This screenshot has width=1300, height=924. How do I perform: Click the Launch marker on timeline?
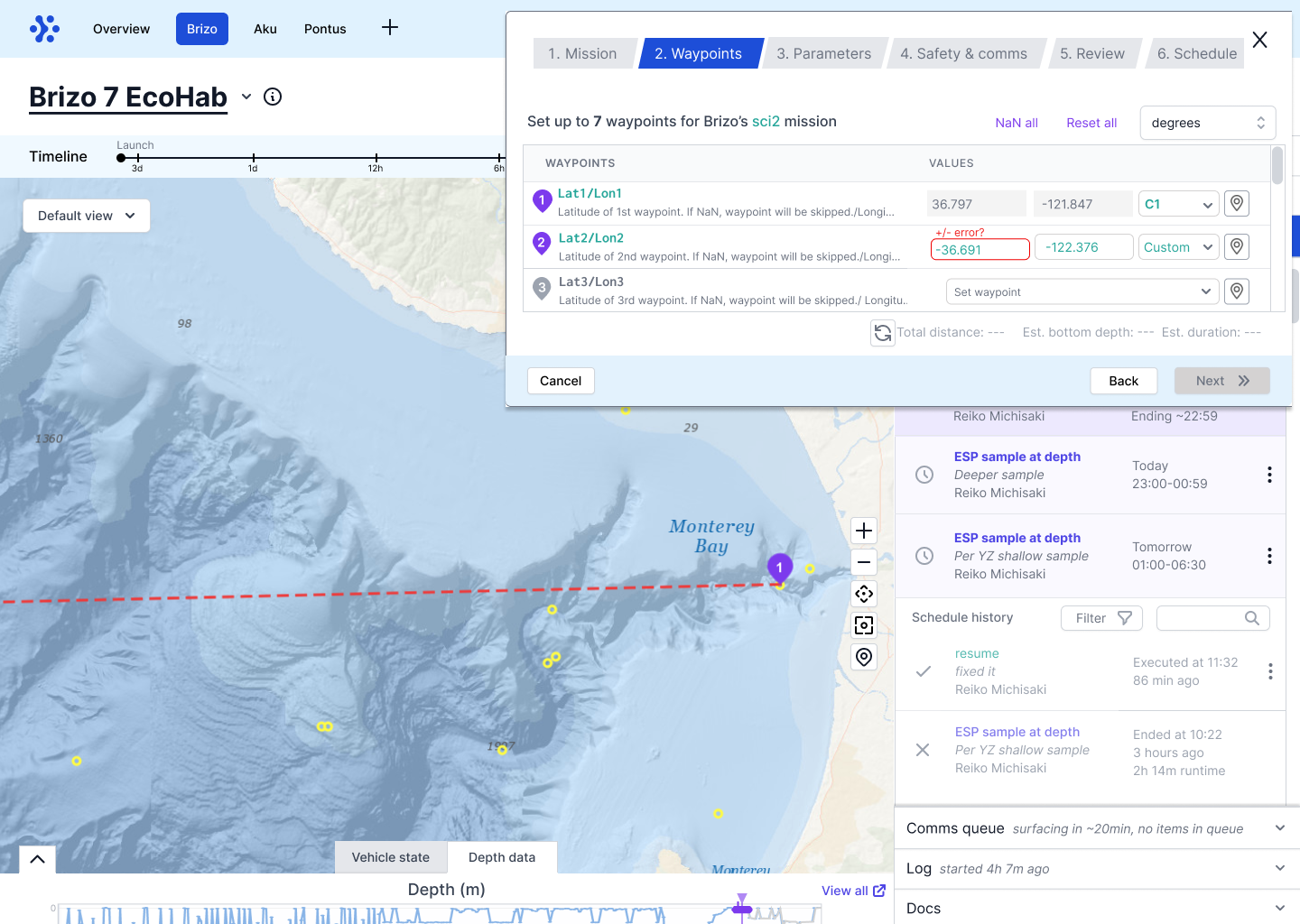click(x=121, y=158)
